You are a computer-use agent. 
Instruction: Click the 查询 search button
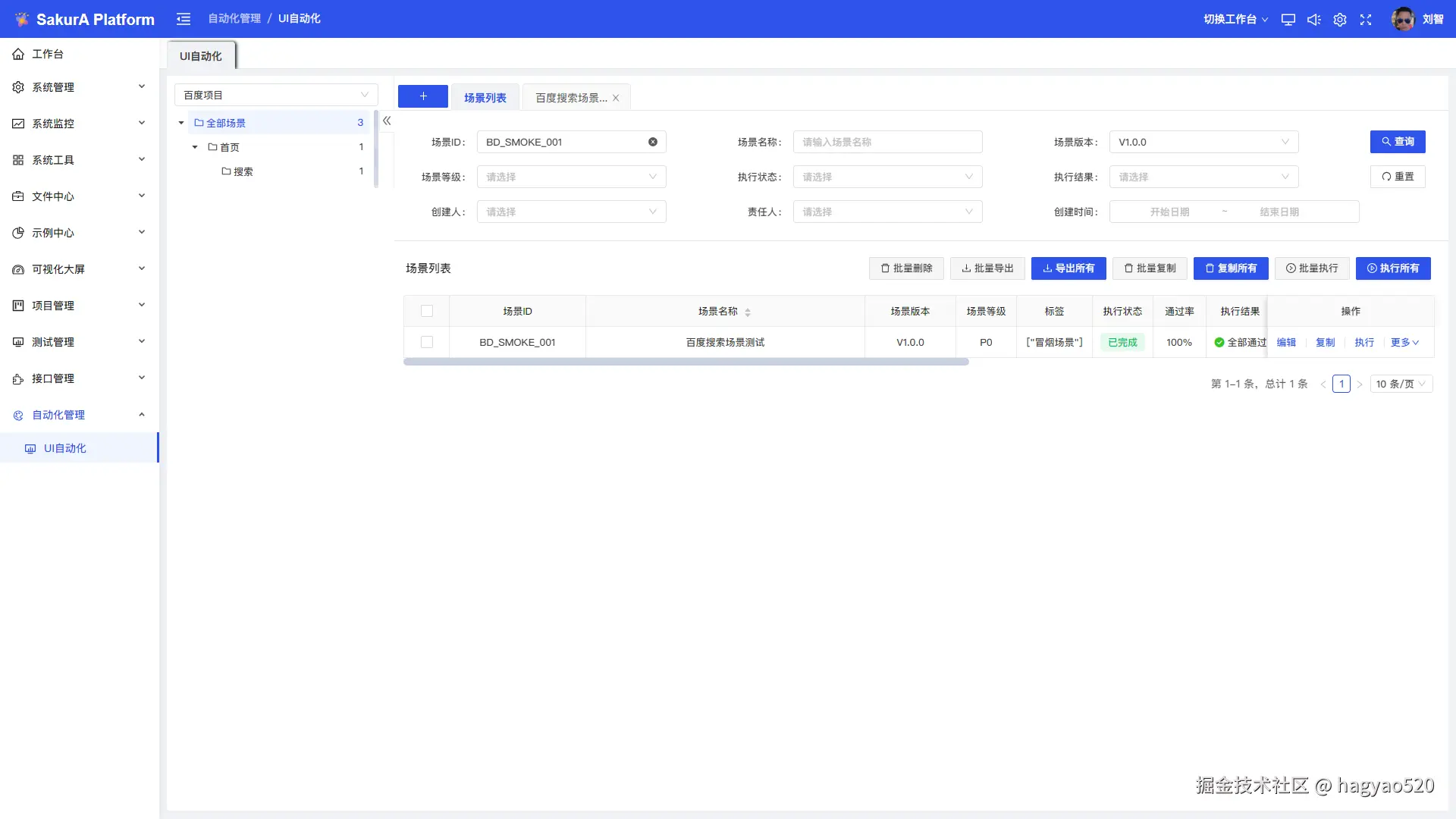pyautogui.click(x=1398, y=142)
